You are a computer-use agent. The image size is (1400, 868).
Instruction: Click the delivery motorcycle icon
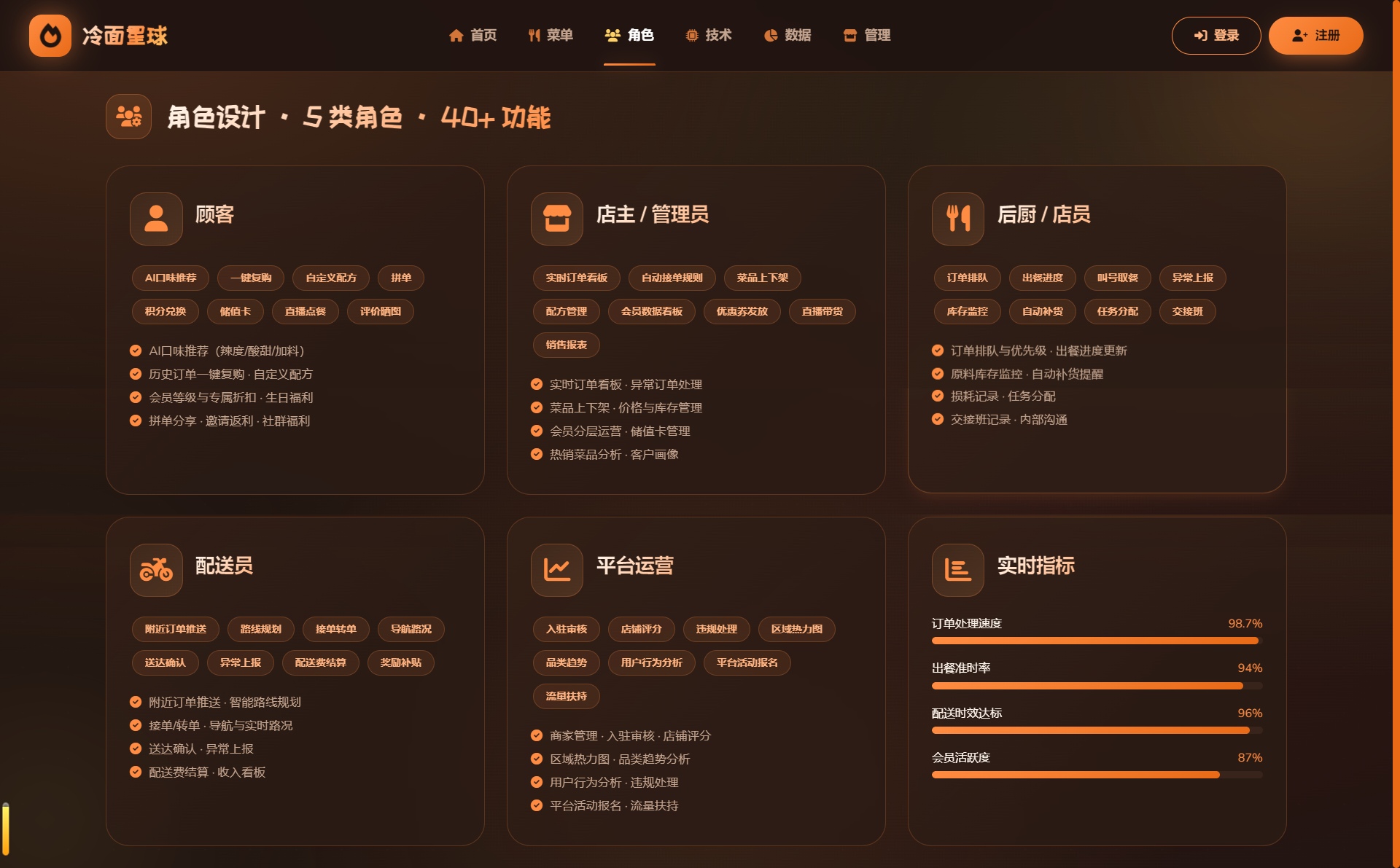click(x=156, y=570)
